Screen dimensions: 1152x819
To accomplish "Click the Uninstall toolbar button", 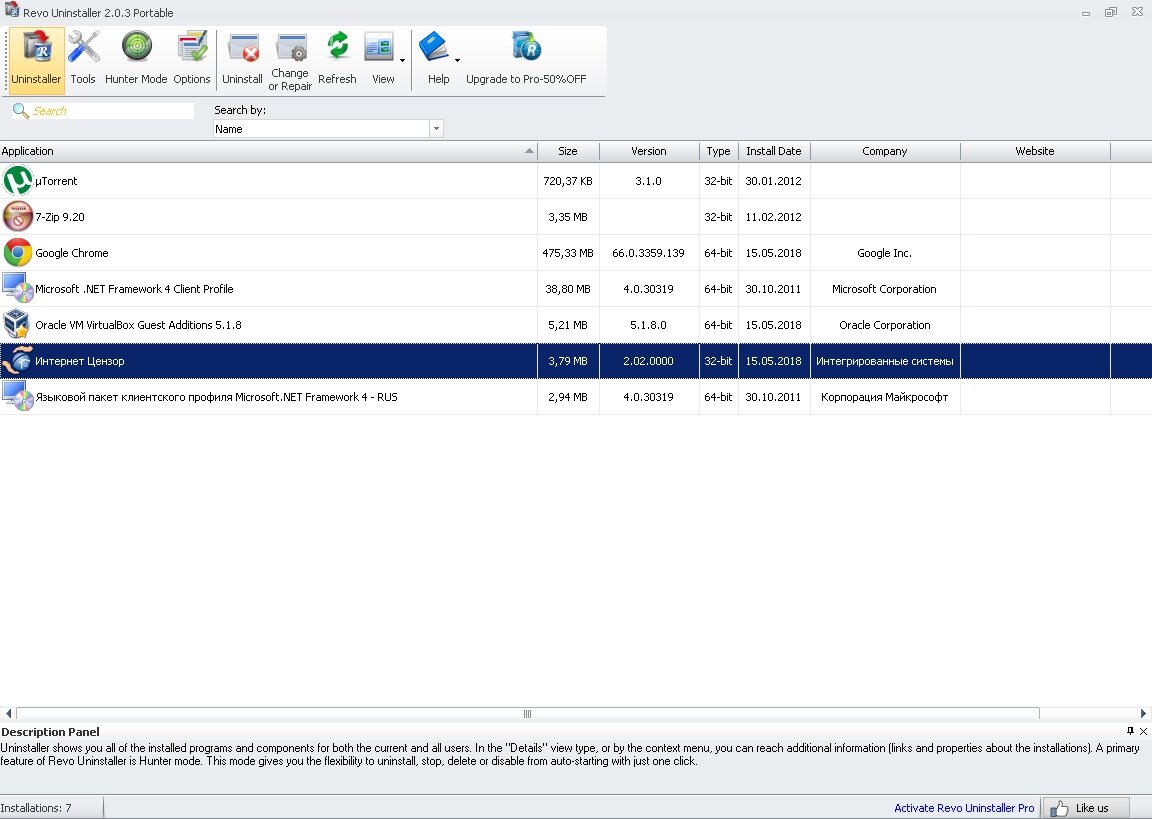I will 242,60.
